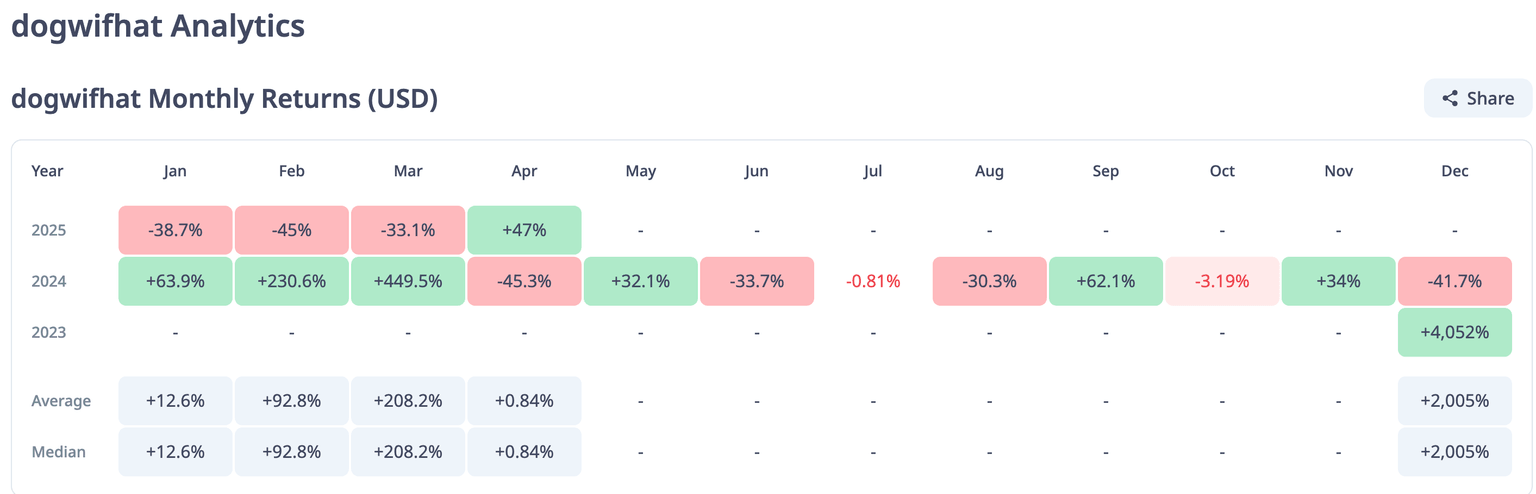Select the 2024 May +32.1% cell

coord(640,281)
